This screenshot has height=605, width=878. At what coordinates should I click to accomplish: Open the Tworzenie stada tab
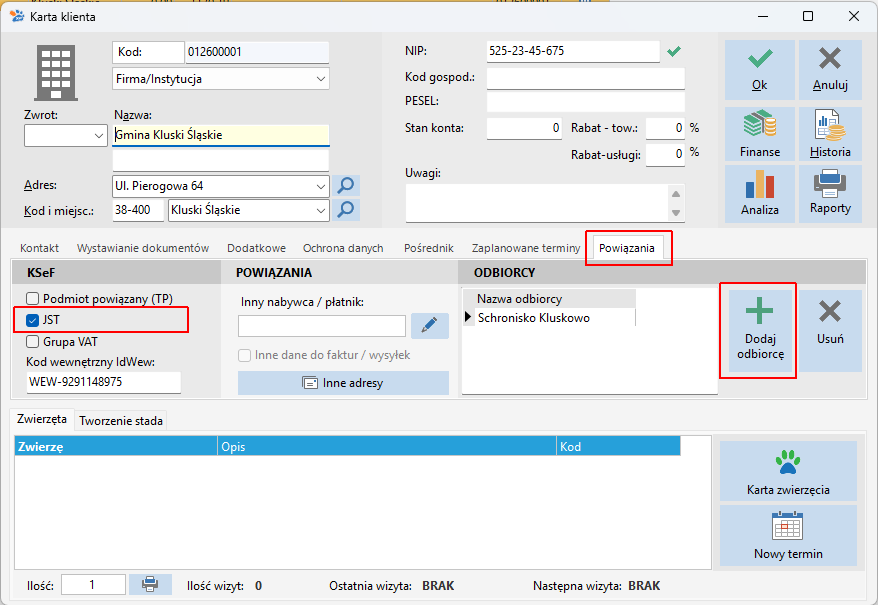pyautogui.click(x=122, y=421)
